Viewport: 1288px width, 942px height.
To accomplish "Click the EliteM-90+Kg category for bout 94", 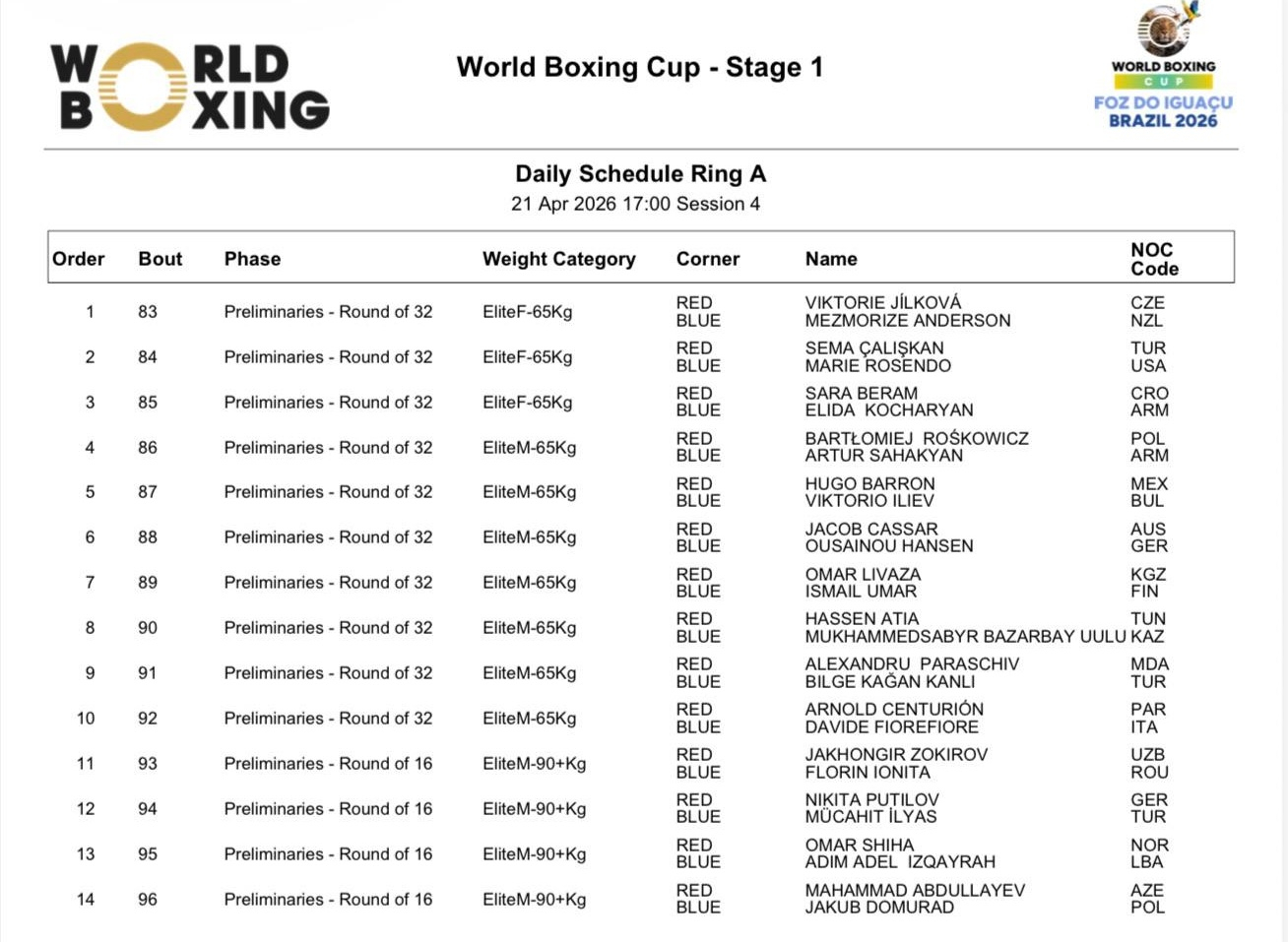I will click(x=534, y=809).
